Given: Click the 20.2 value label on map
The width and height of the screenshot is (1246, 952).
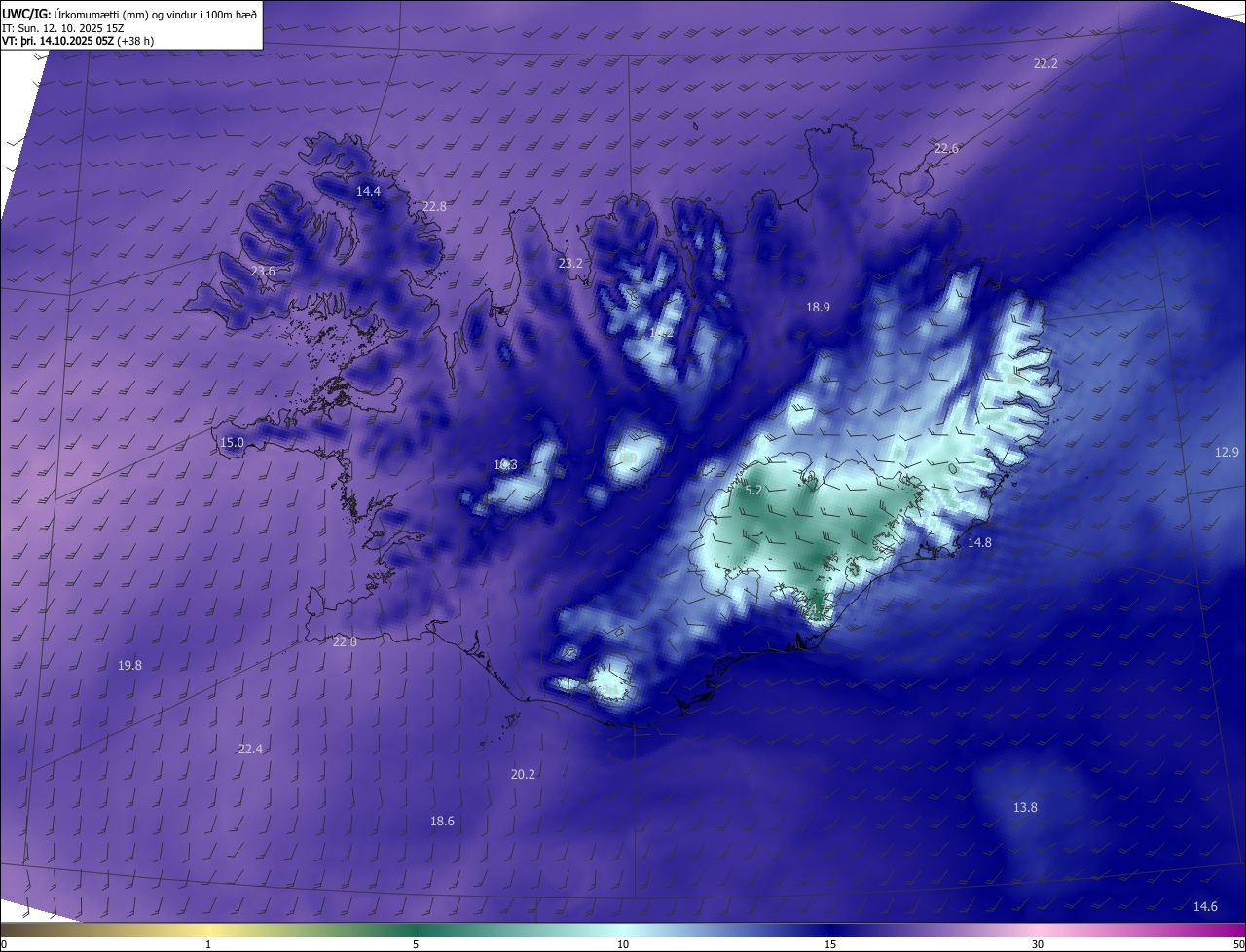Looking at the screenshot, I should (x=523, y=774).
